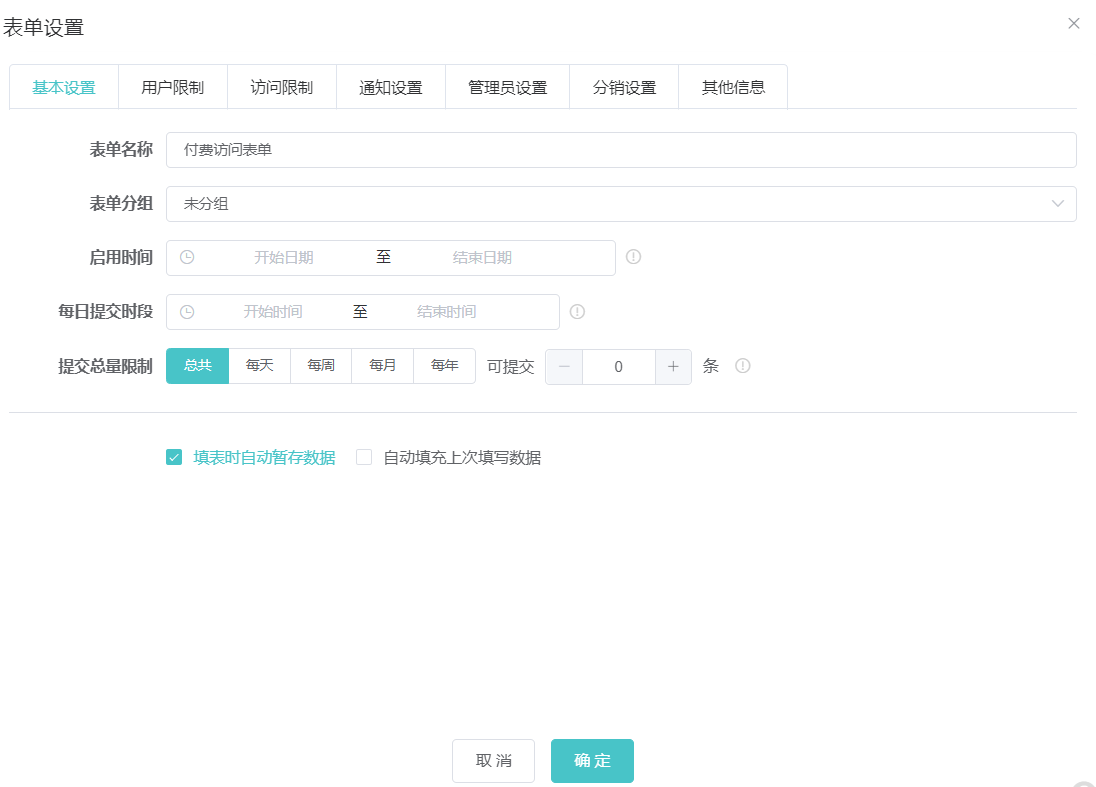Click the plus icon to increase submission count
This screenshot has height=787, width=1096.
pyautogui.click(x=673, y=366)
